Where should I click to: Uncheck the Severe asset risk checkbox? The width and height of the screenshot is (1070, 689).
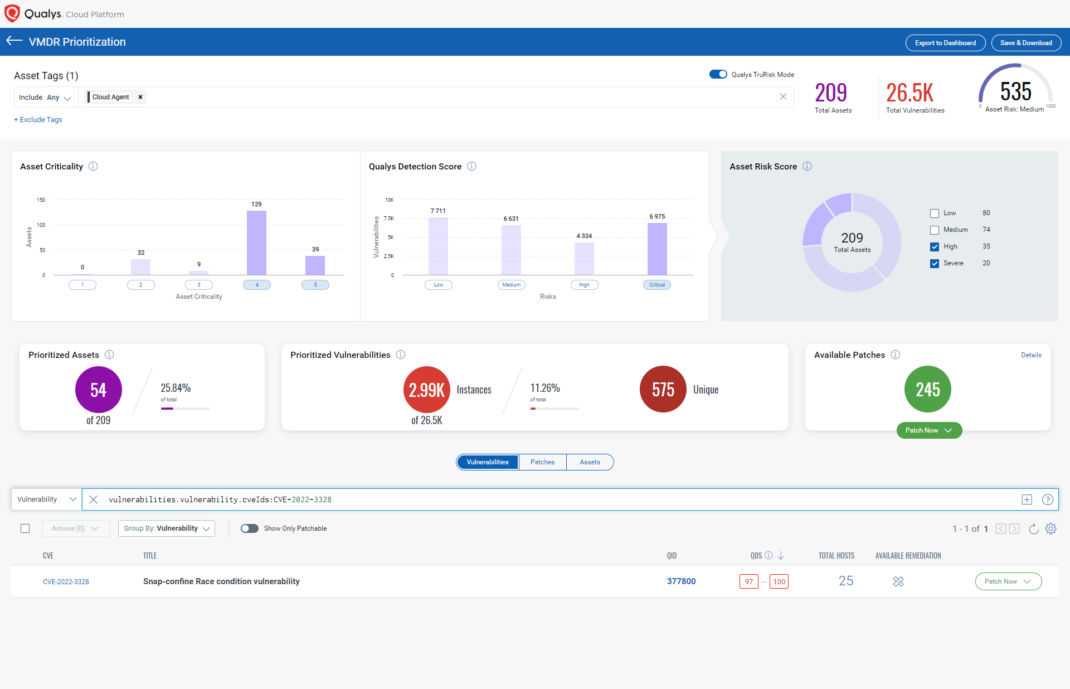click(934, 263)
